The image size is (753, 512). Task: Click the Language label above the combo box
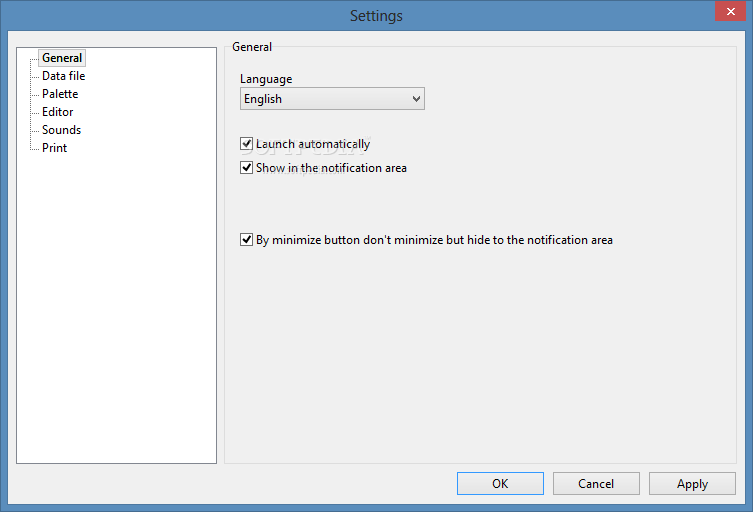(266, 79)
